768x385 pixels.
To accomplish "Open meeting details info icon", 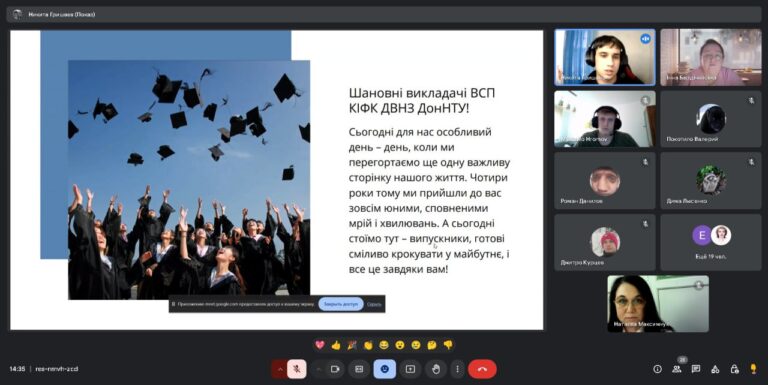I will coord(657,369).
